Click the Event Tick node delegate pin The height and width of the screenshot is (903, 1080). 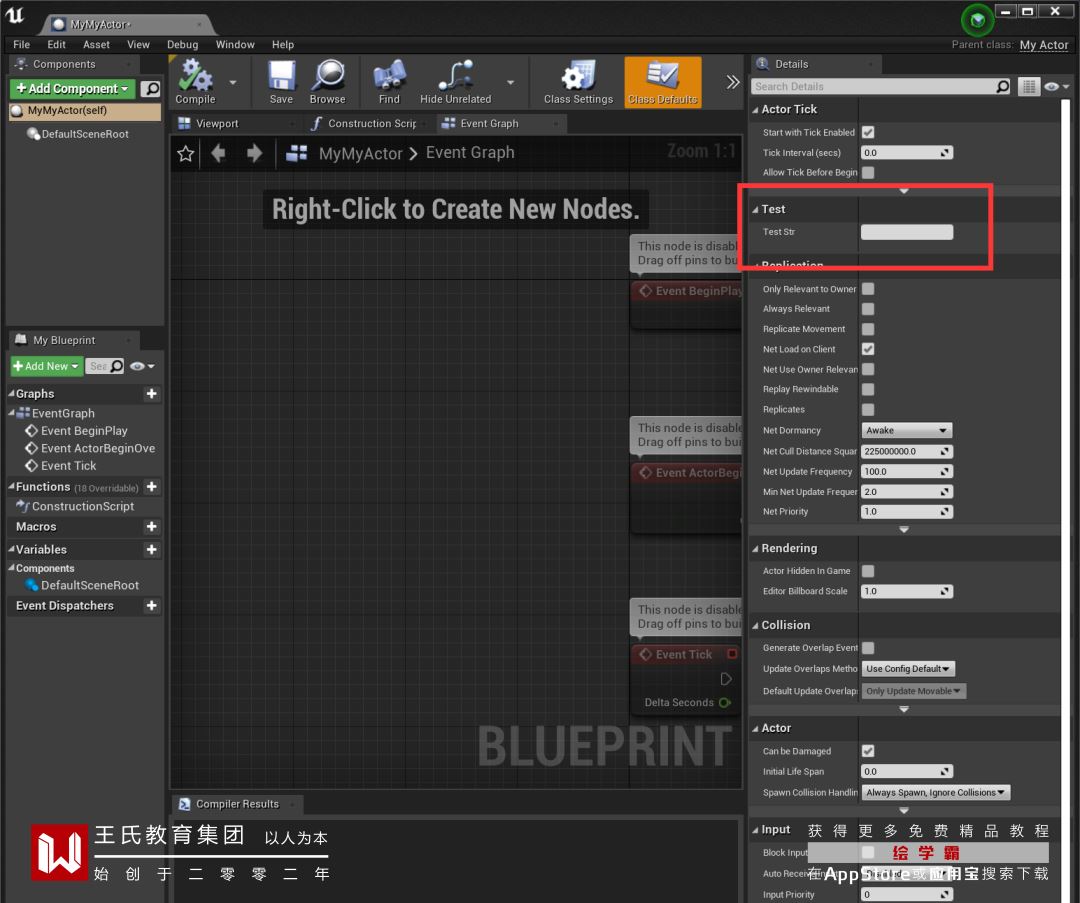pyautogui.click(x=731, y=654)
